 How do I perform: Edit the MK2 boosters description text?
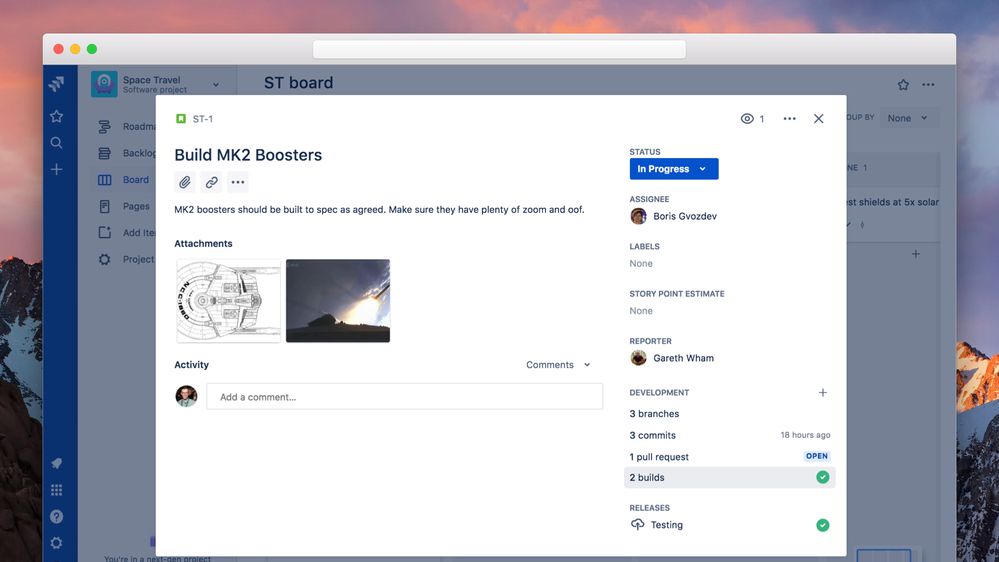pyautogui.click(x=379, y=210)
